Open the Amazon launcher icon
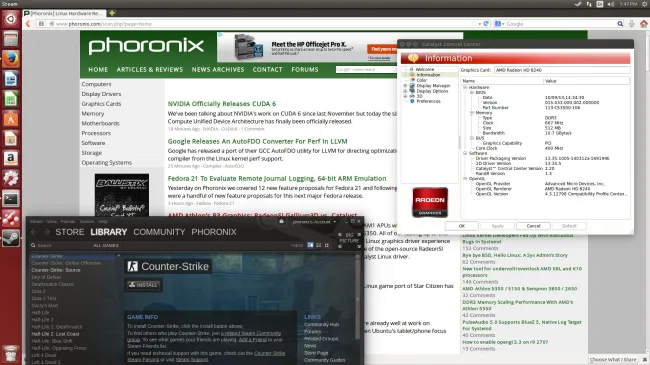The image size is (650, 365). pos(11,158)
